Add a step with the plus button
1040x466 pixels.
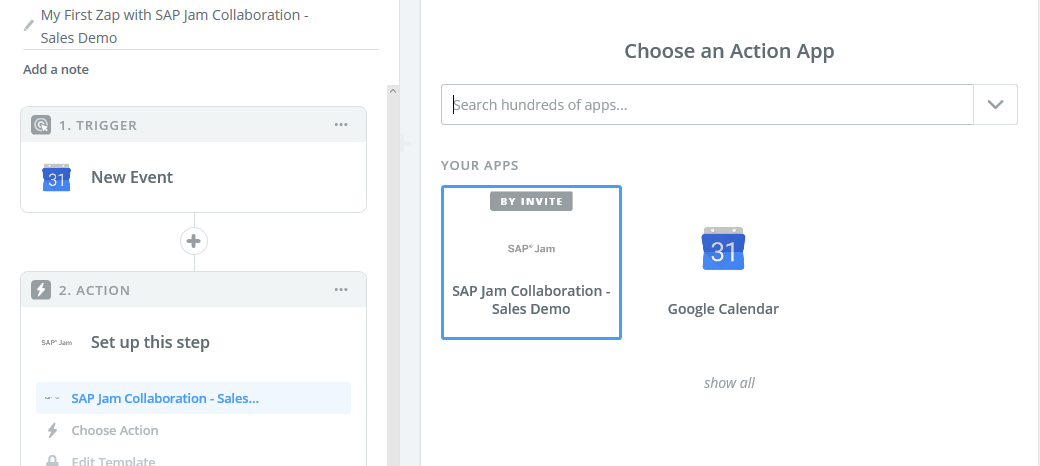click(194, 241)
